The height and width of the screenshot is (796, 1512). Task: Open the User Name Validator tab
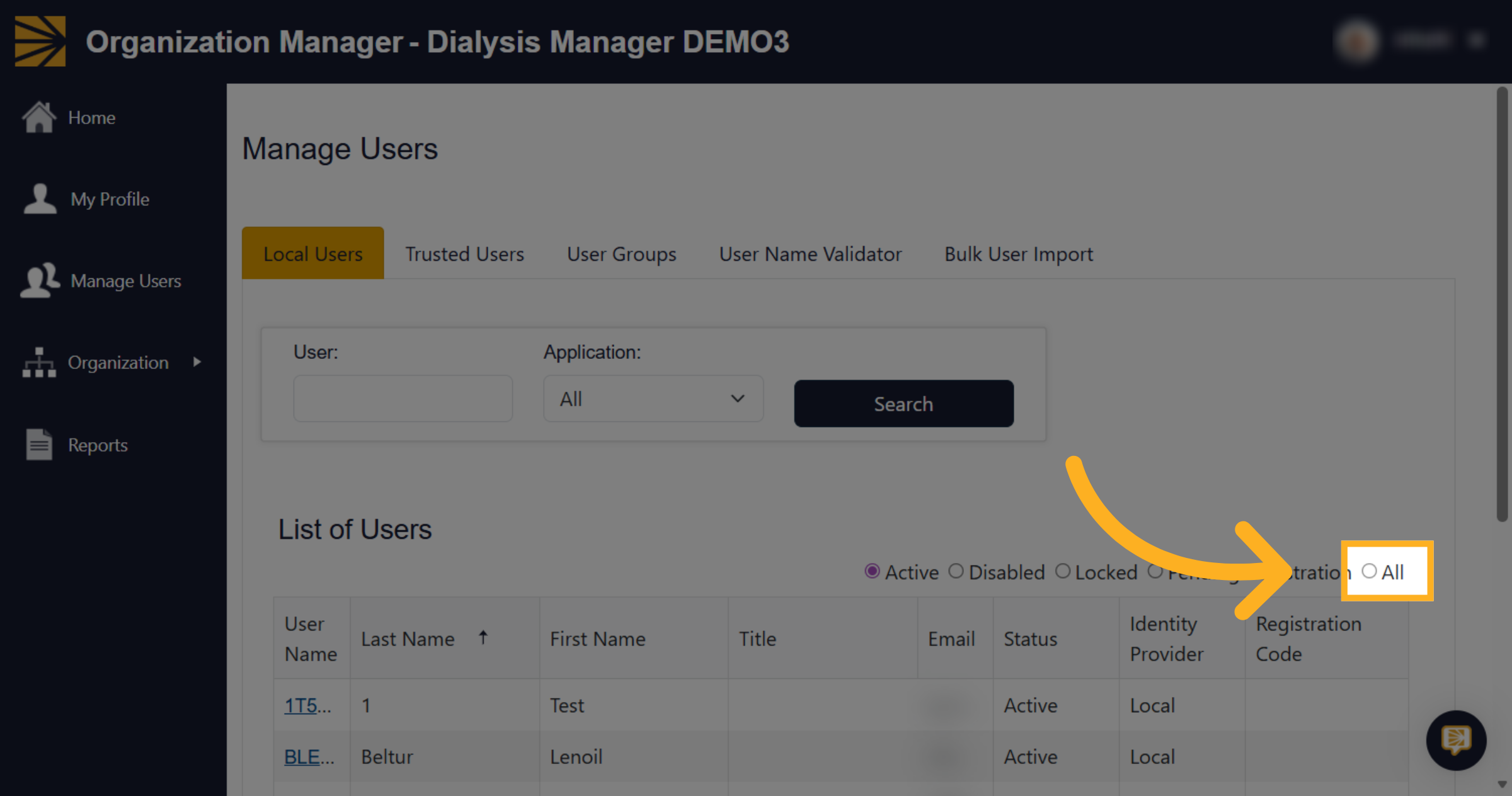(x=810, y=254)
